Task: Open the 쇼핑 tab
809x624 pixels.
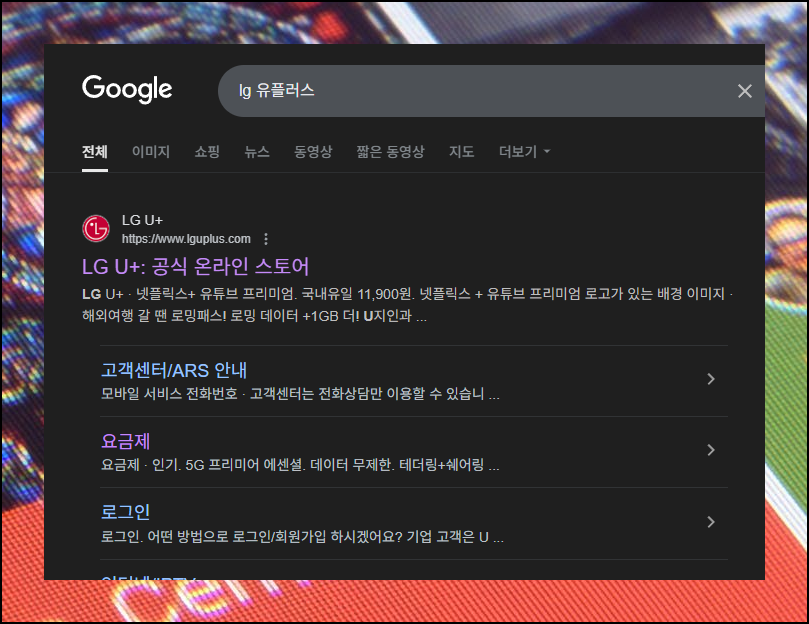Action: [207, 152]
